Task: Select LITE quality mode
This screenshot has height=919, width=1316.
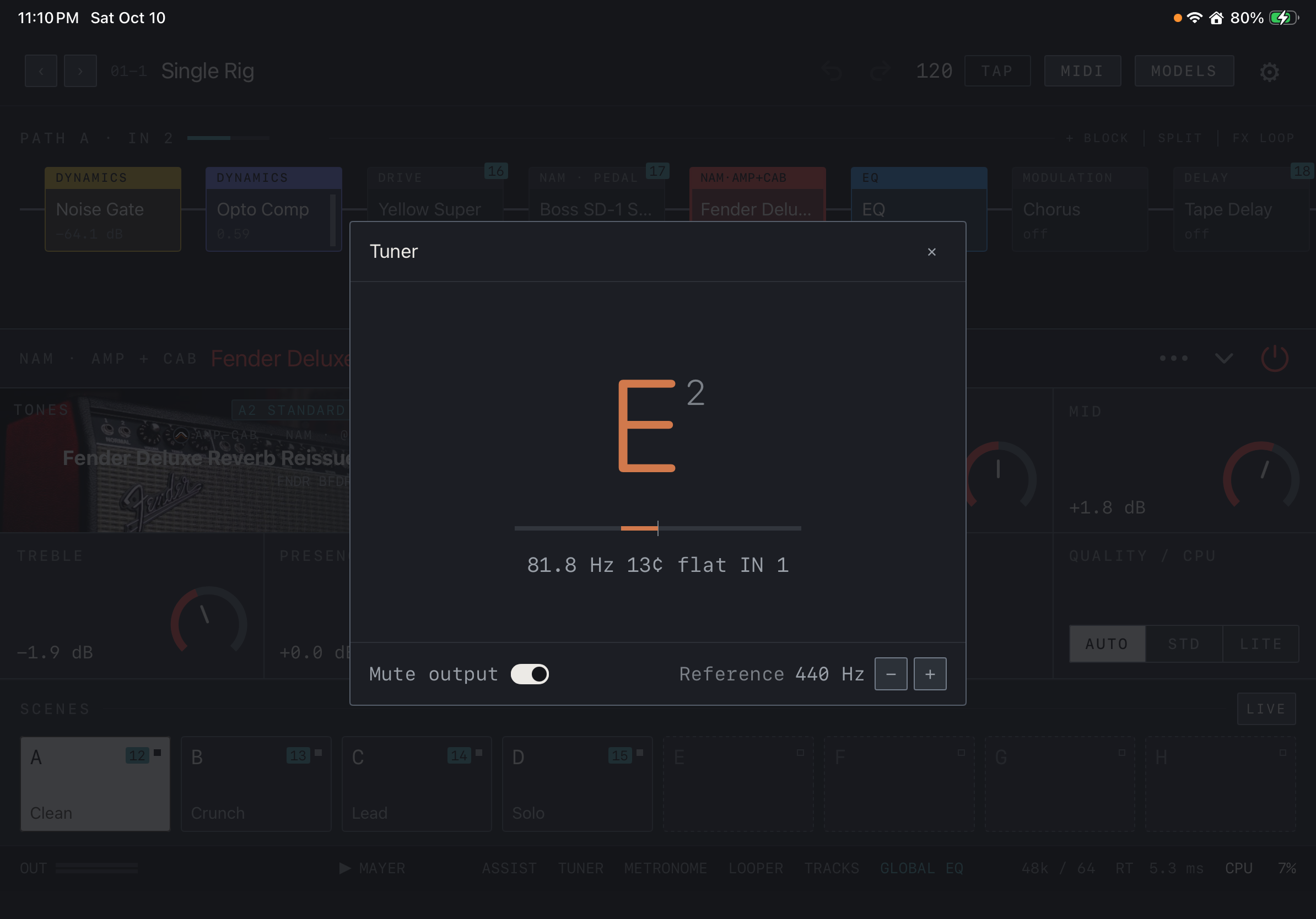Action: (x=1261, y=644)
